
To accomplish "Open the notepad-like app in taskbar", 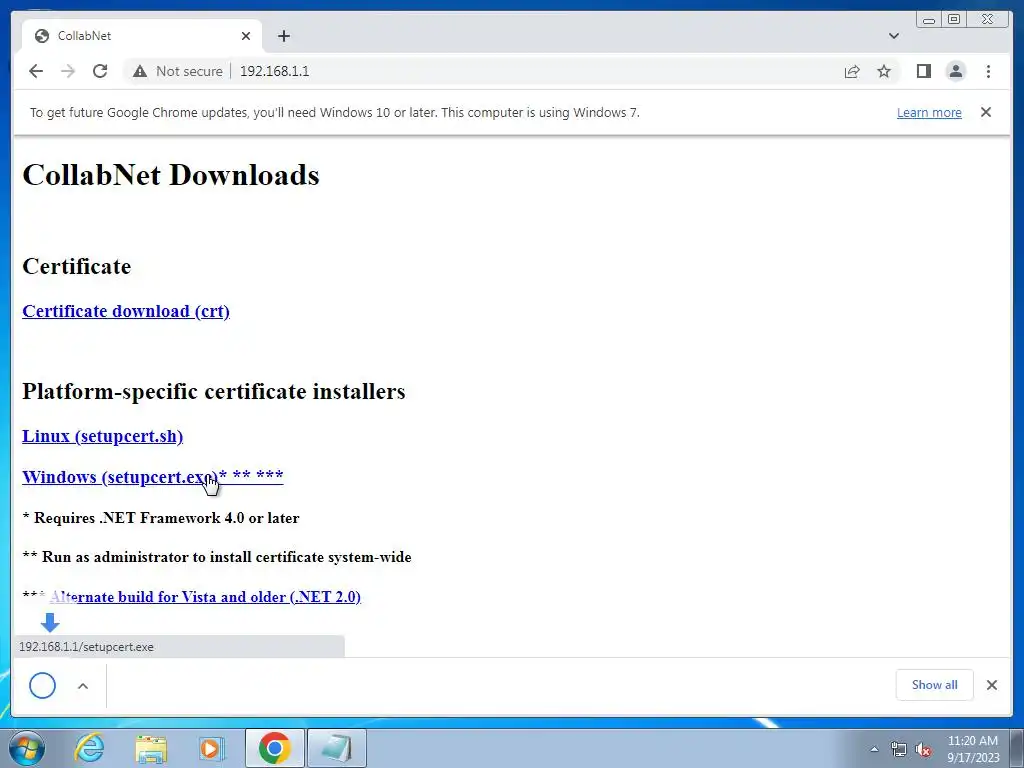I will click(x=337, y=748).
